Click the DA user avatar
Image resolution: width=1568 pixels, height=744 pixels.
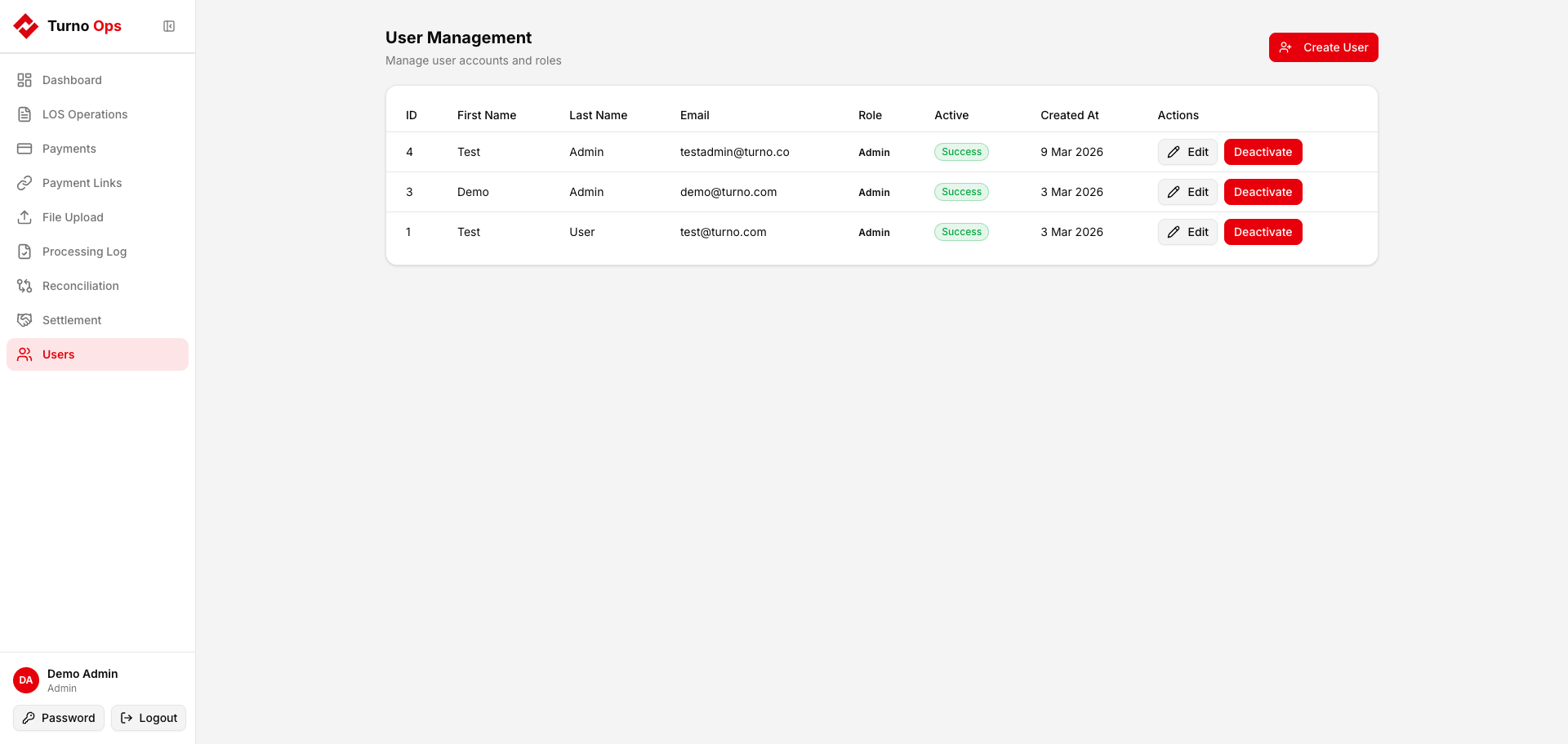click(x=26, y=680)
